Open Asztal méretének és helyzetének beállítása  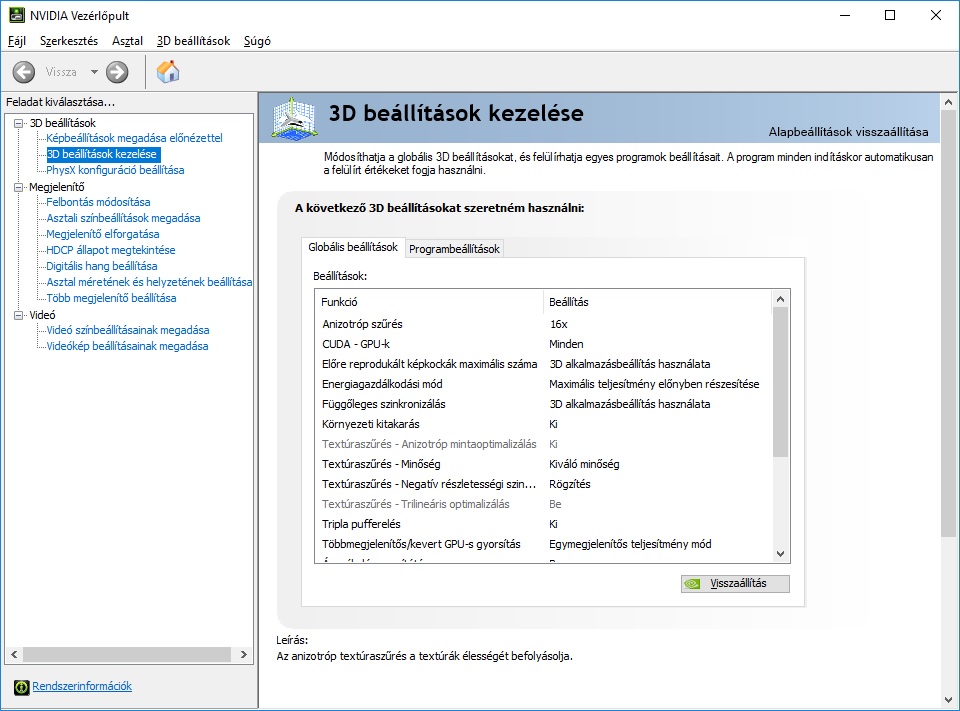point(149,282)
